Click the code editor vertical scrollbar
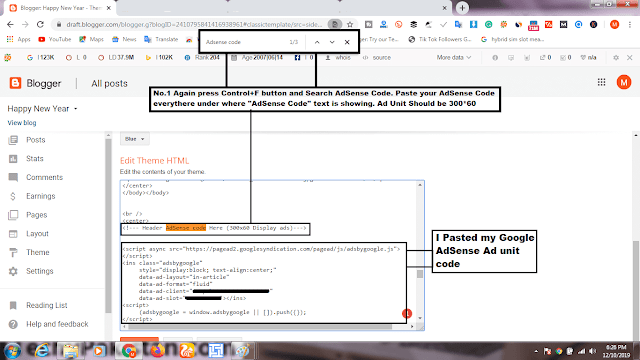Image resolution: width=640 pixels, height=360 pixels. click(x=420, y=252)
